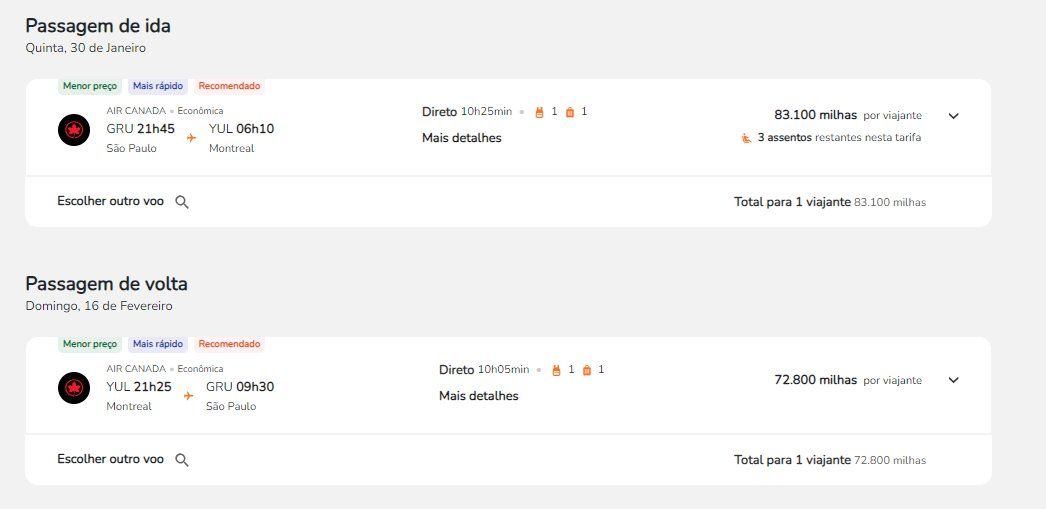The image size is (1046, 509).
Task: Open Mais detalhes for outbound flight
Action: pos(462,138)
